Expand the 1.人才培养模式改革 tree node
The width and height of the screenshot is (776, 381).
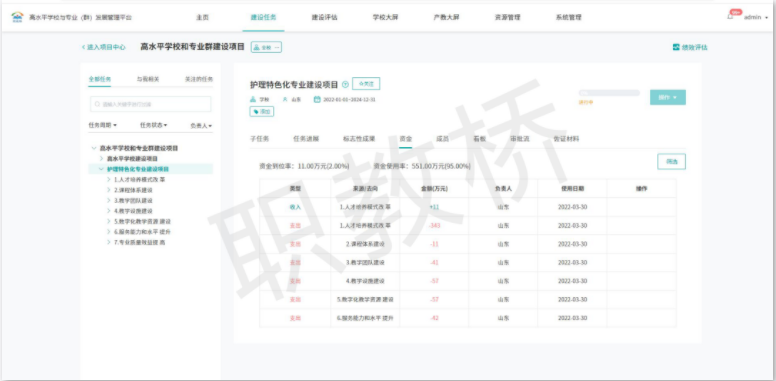point(109,180)
